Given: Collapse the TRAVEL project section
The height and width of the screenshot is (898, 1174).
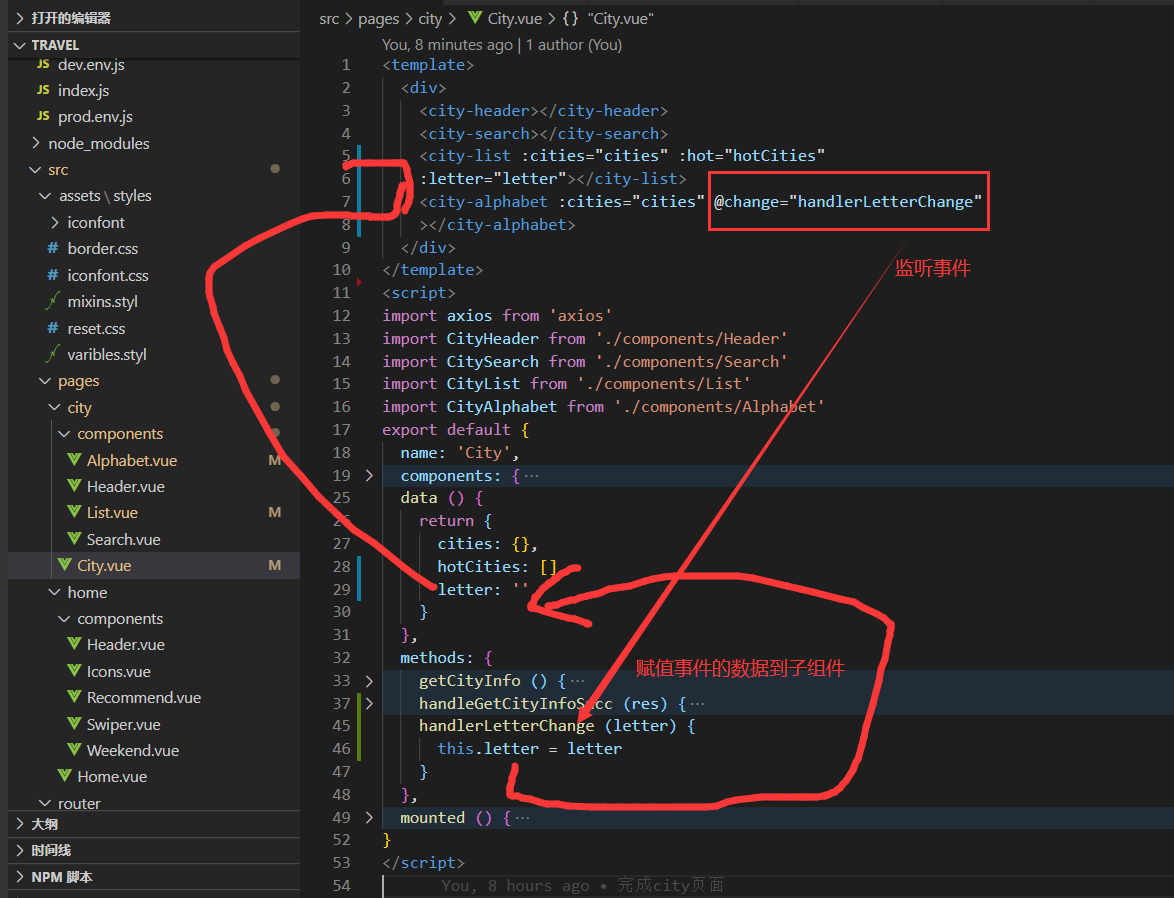Looking at the screenshot, I should (x=20, y=45).
